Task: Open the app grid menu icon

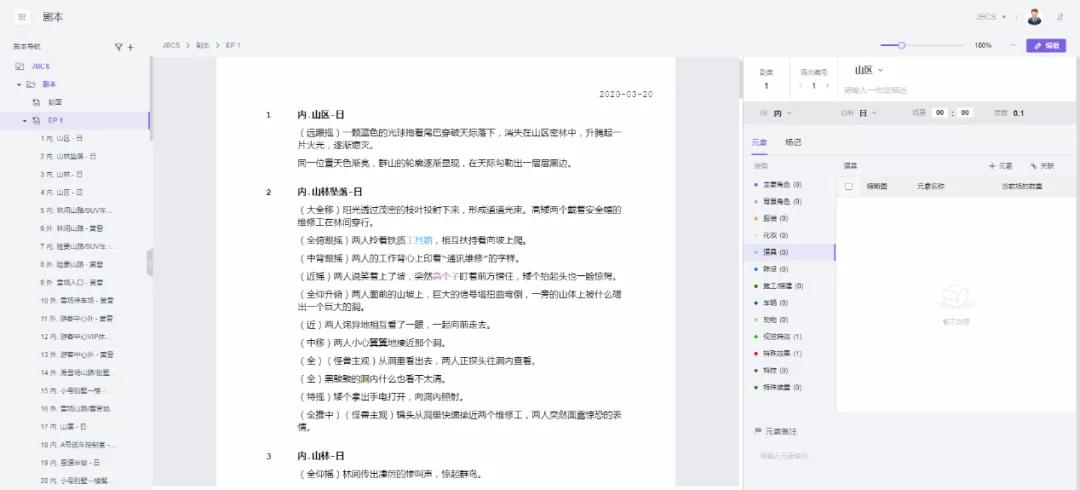Action: click(22, 17)
